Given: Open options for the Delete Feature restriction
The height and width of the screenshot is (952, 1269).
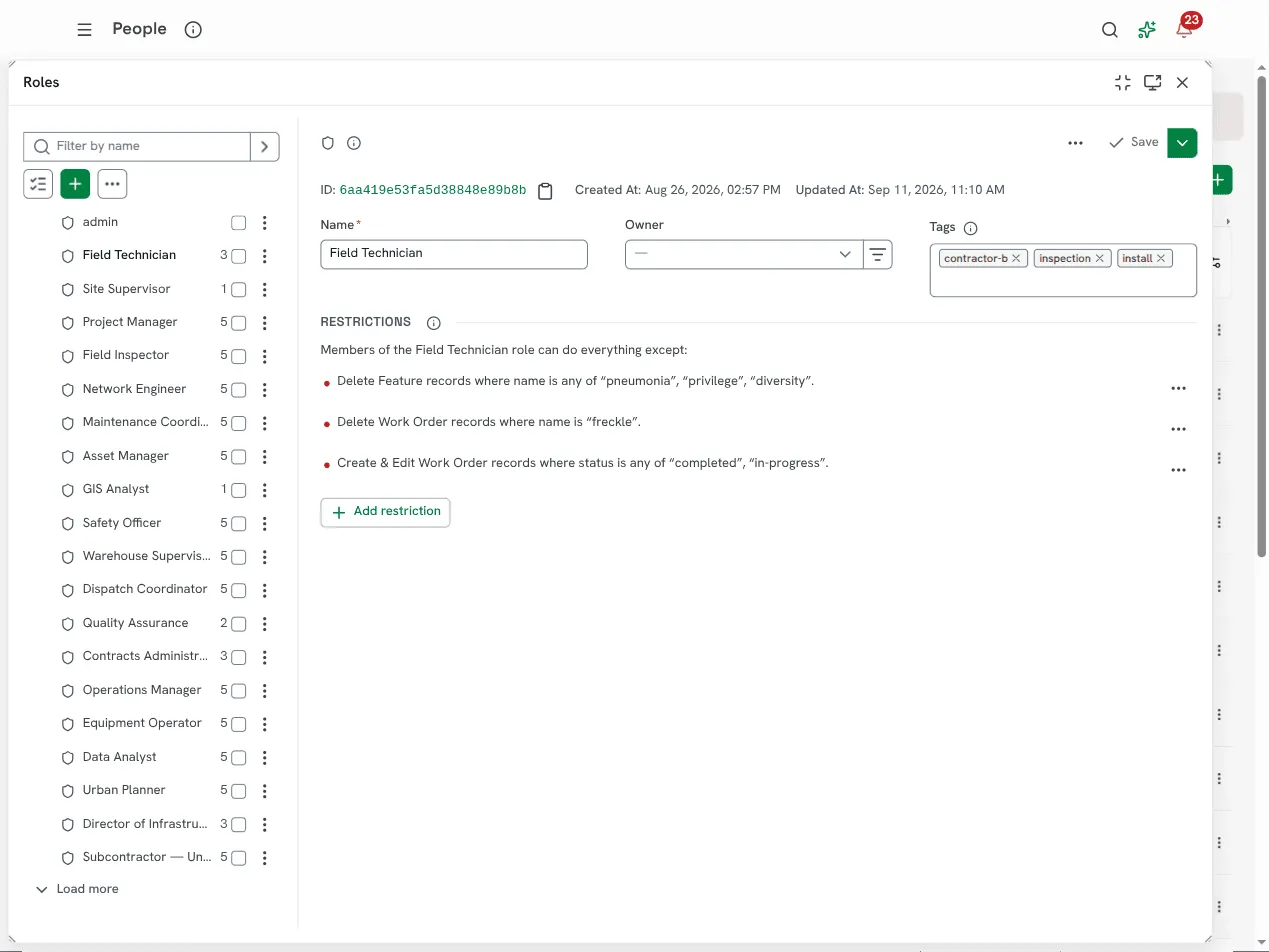Looking at the screenshot, I should click(x=1178, y=388).
